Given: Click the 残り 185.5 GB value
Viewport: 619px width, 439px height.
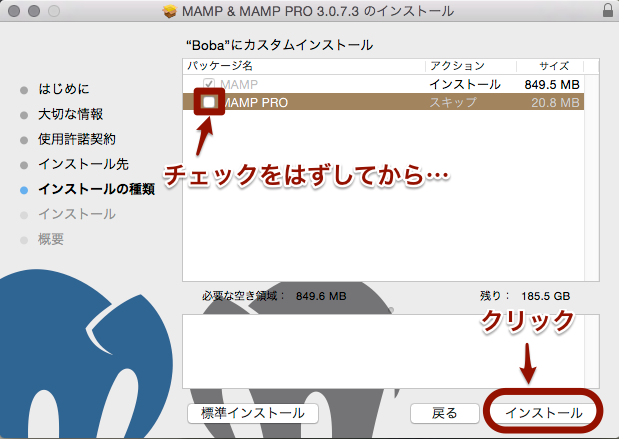Looking at the screenshot, I should pyautogui.click(x=545, y=296).
